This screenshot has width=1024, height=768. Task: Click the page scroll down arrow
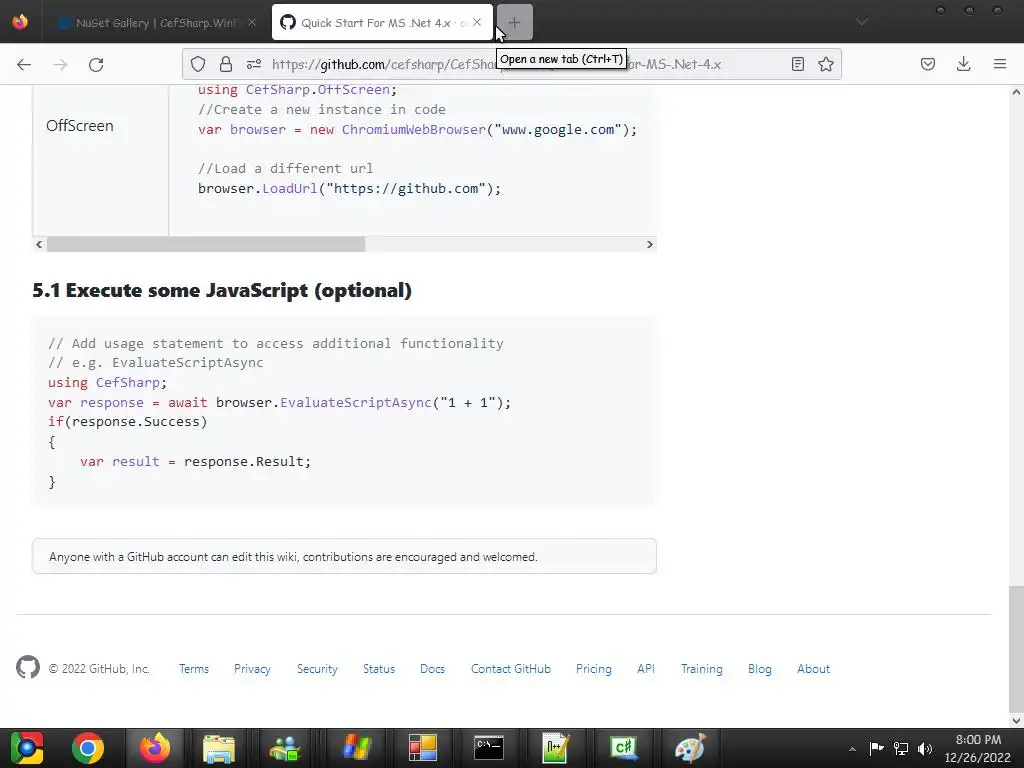(1016, 721)
